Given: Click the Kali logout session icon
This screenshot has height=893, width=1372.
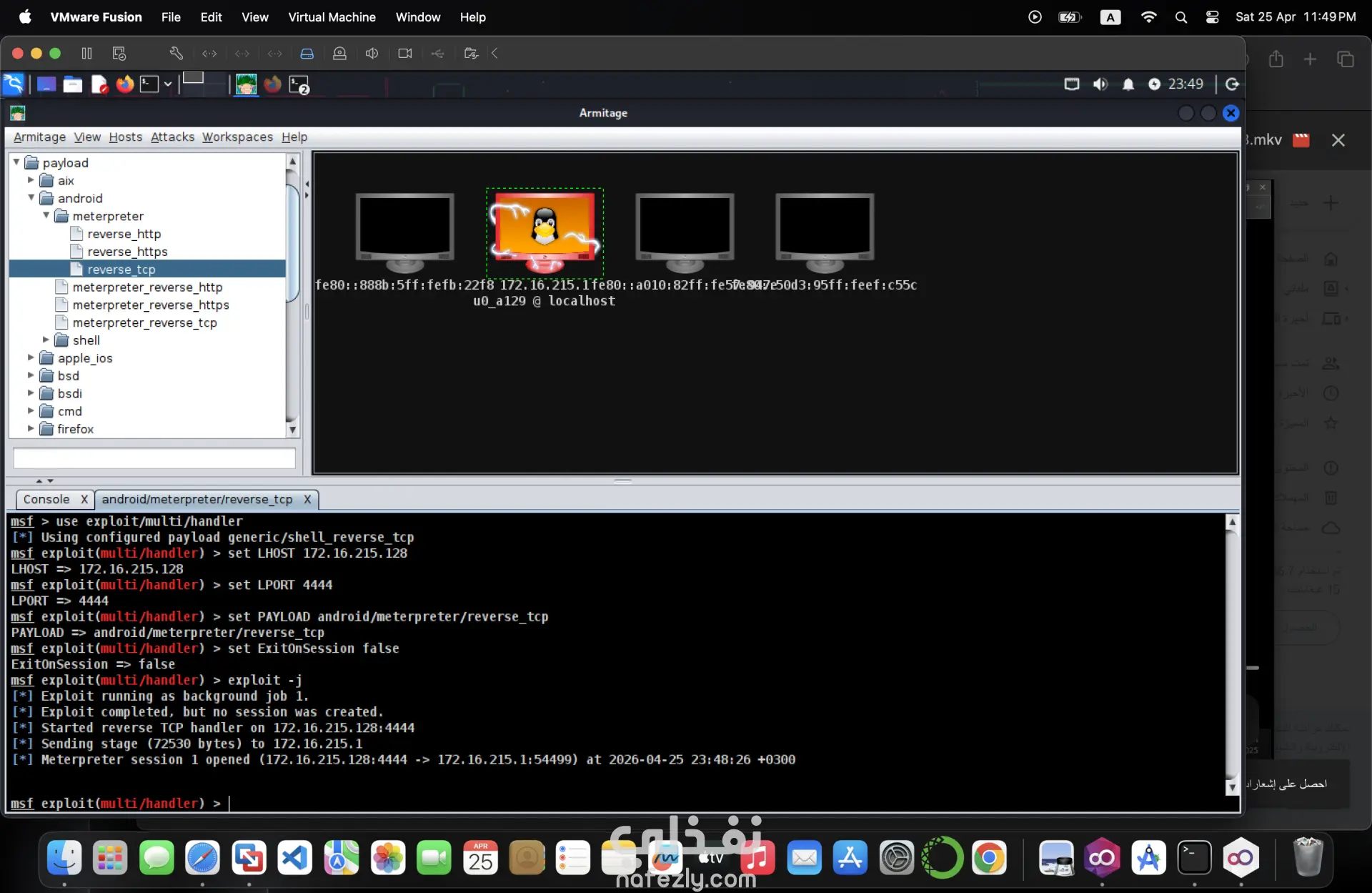Looking at the screenshot, I should pos(1232,84).
